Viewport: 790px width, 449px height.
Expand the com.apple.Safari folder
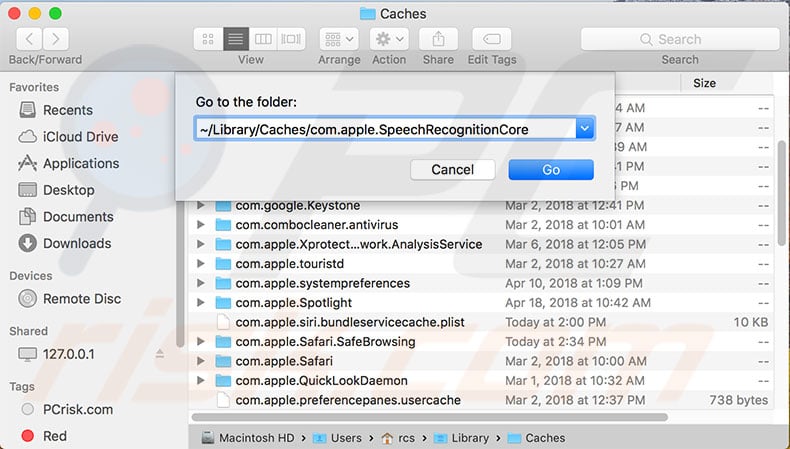[x=201, y=361]
